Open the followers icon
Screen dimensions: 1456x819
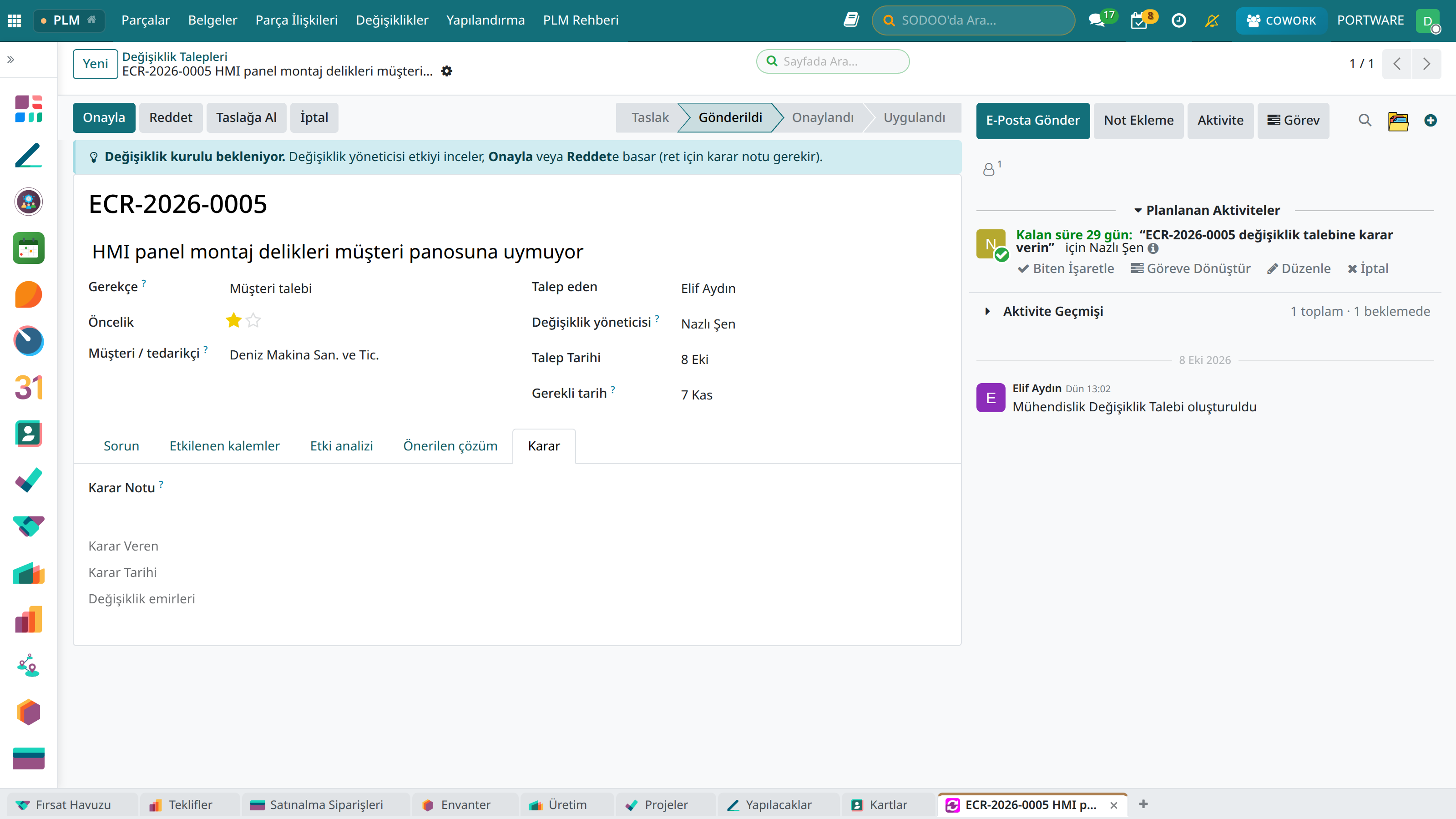[x=991, y=168]
